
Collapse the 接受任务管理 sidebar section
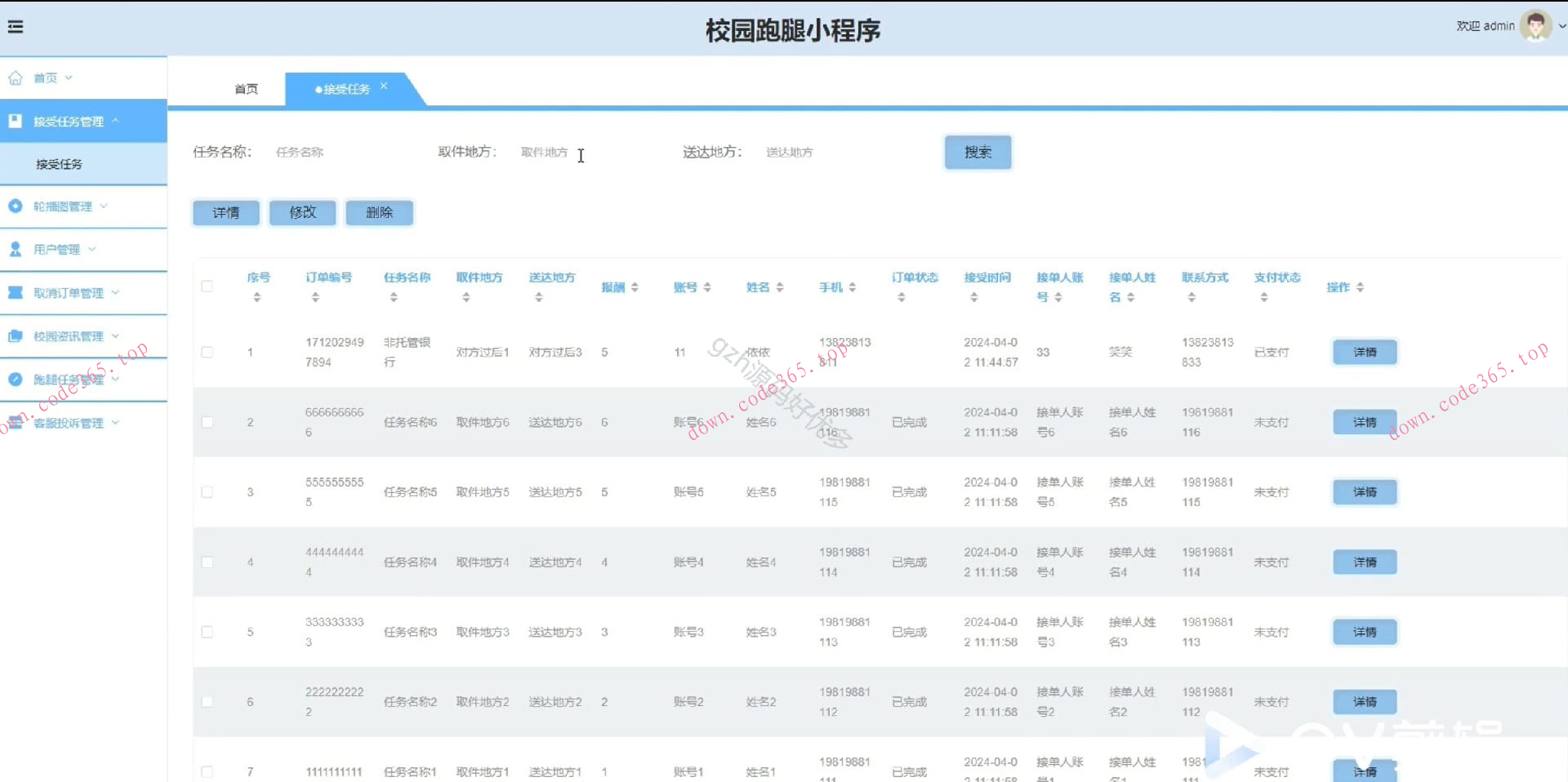coord(115,121)
